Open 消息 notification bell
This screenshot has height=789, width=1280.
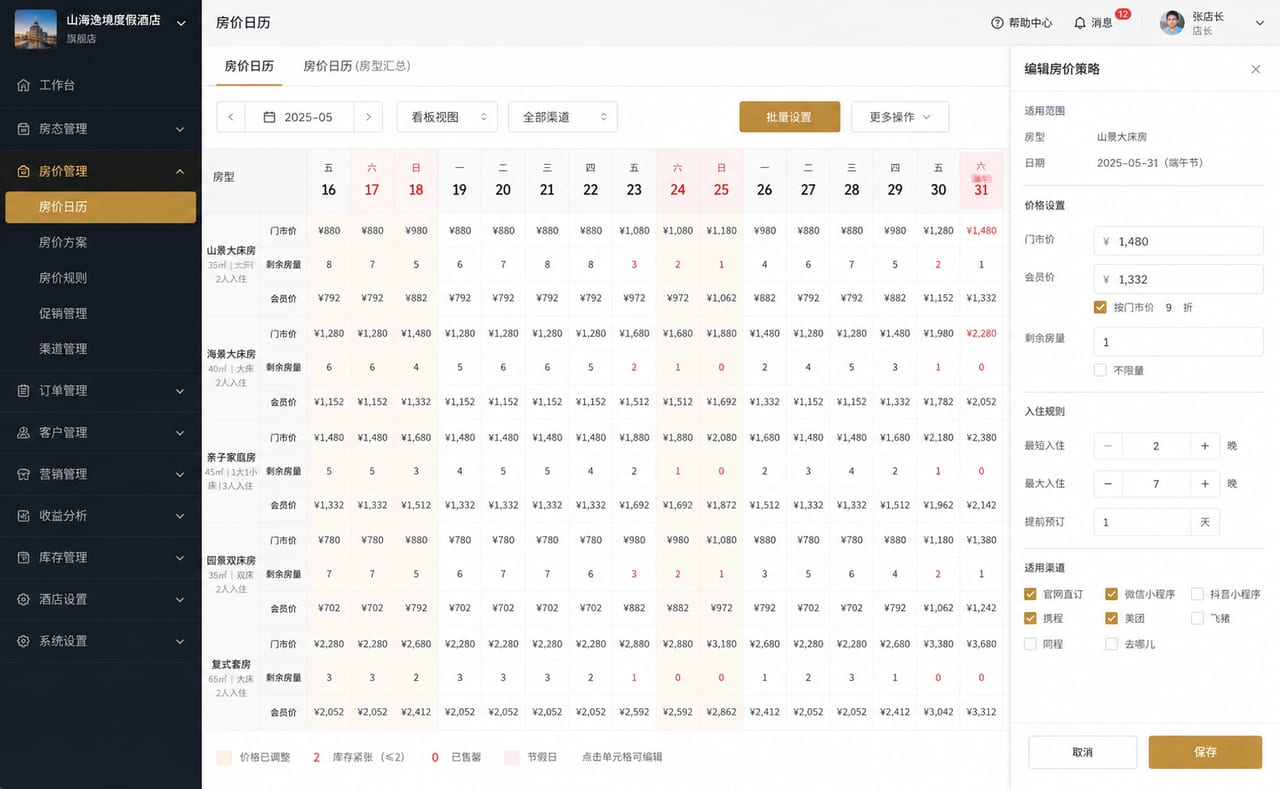pyautogui.click(x=1080, y=23)
